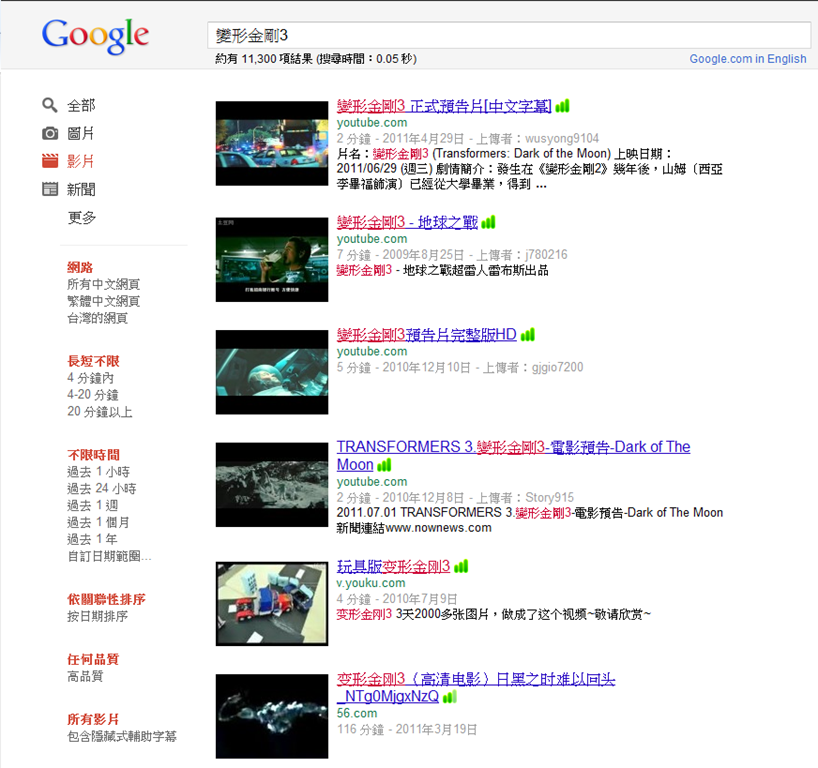Sort results 按日期排序
This screenshot has width=818, height=768.
pyautogui.click(x=97, y=616)
